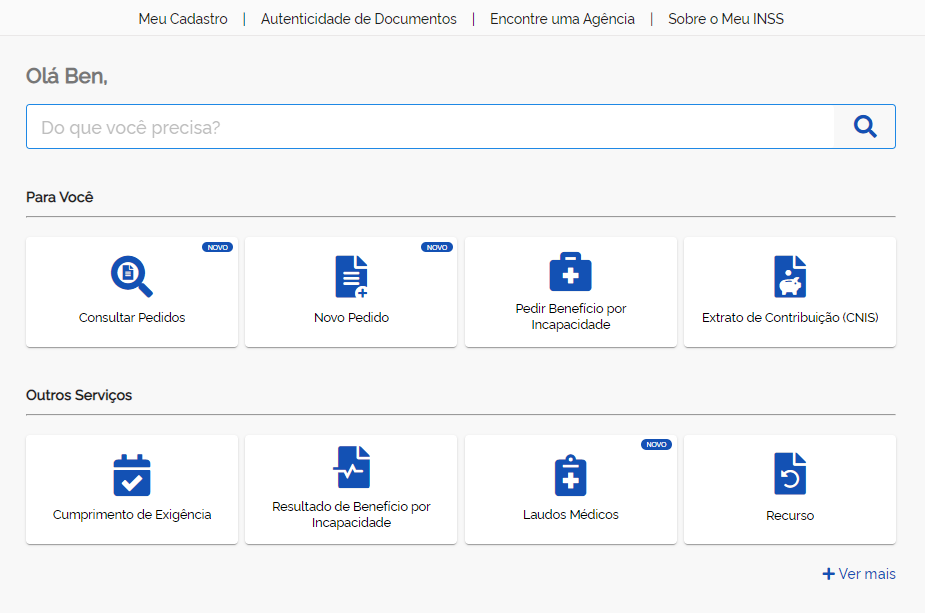Screen dimensions: 925x613
Task: Click the plus icon beside Ver mais
Action: click(x=828, y=573)
